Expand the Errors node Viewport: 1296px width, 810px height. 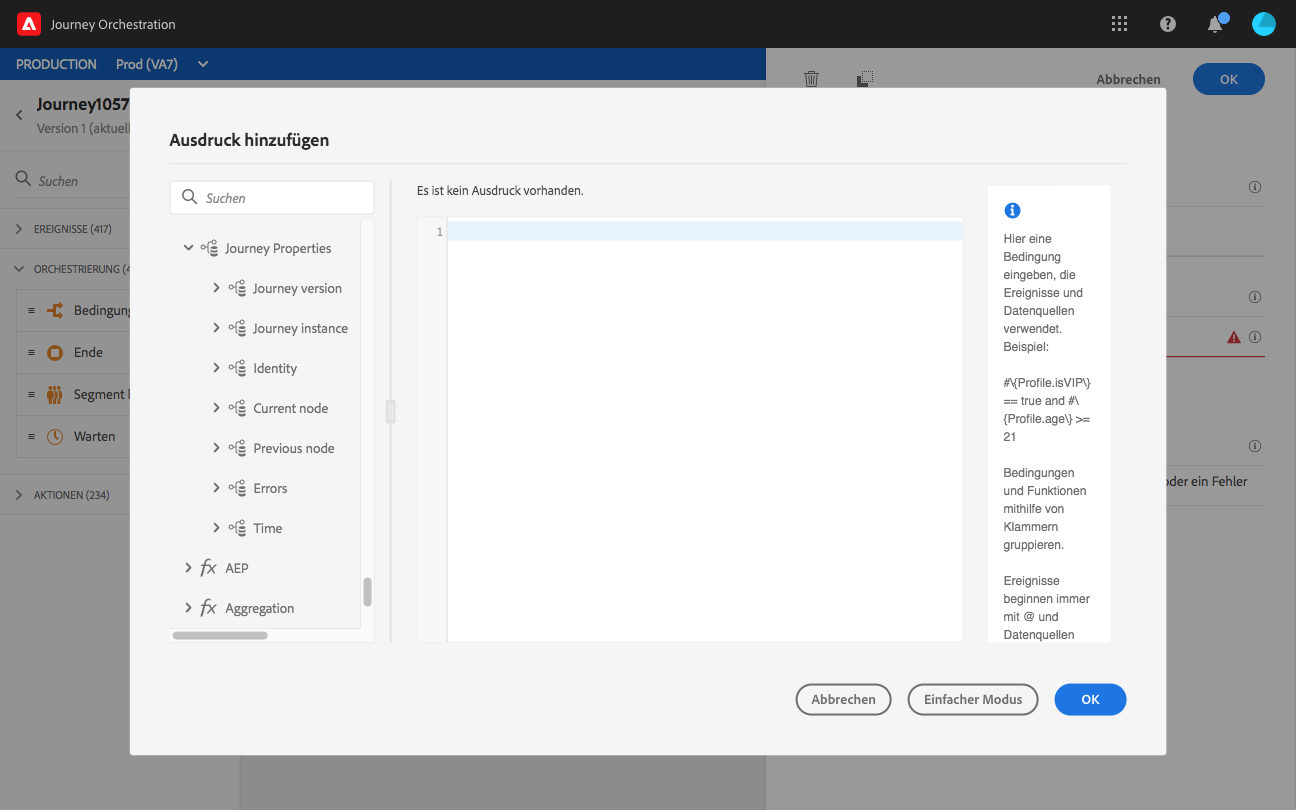(x=216, y=488)
